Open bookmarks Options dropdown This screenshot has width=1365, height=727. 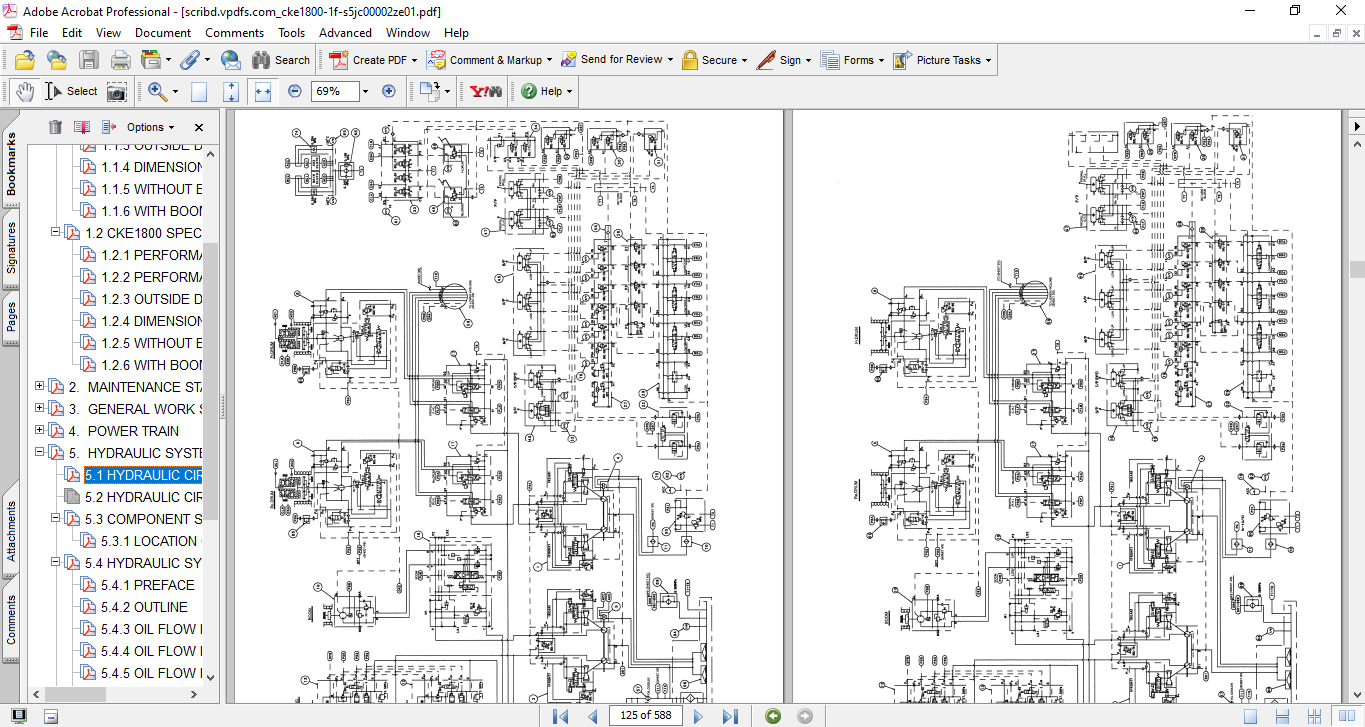(150, 127)
